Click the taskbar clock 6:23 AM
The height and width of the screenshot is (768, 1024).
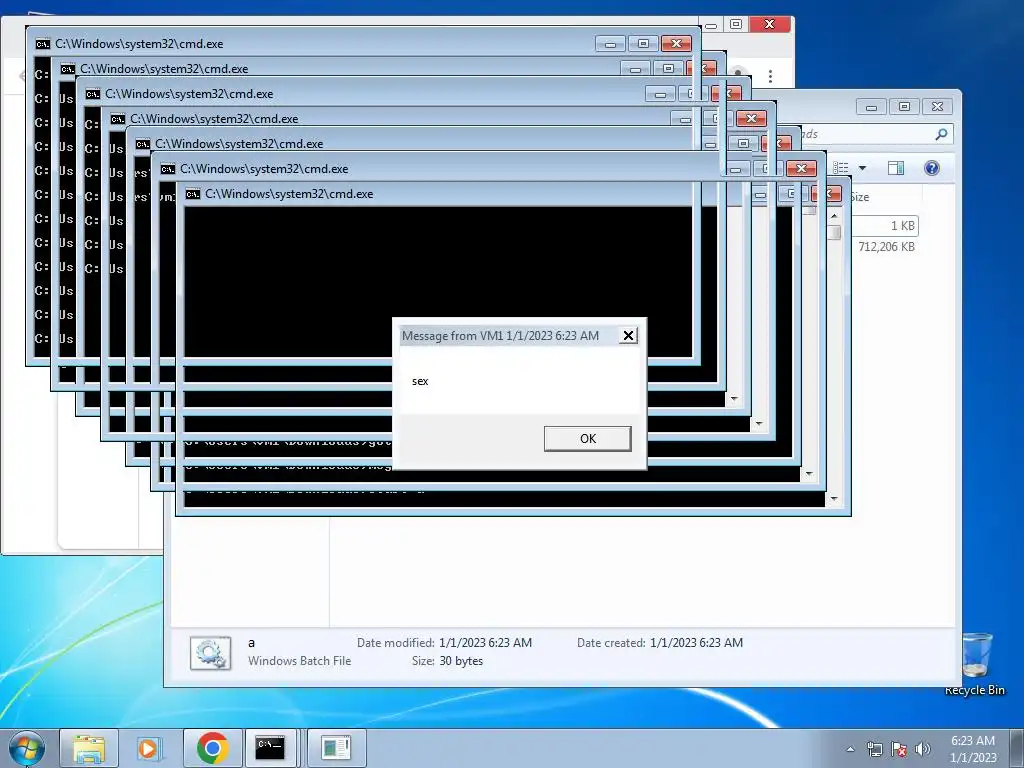972,741
